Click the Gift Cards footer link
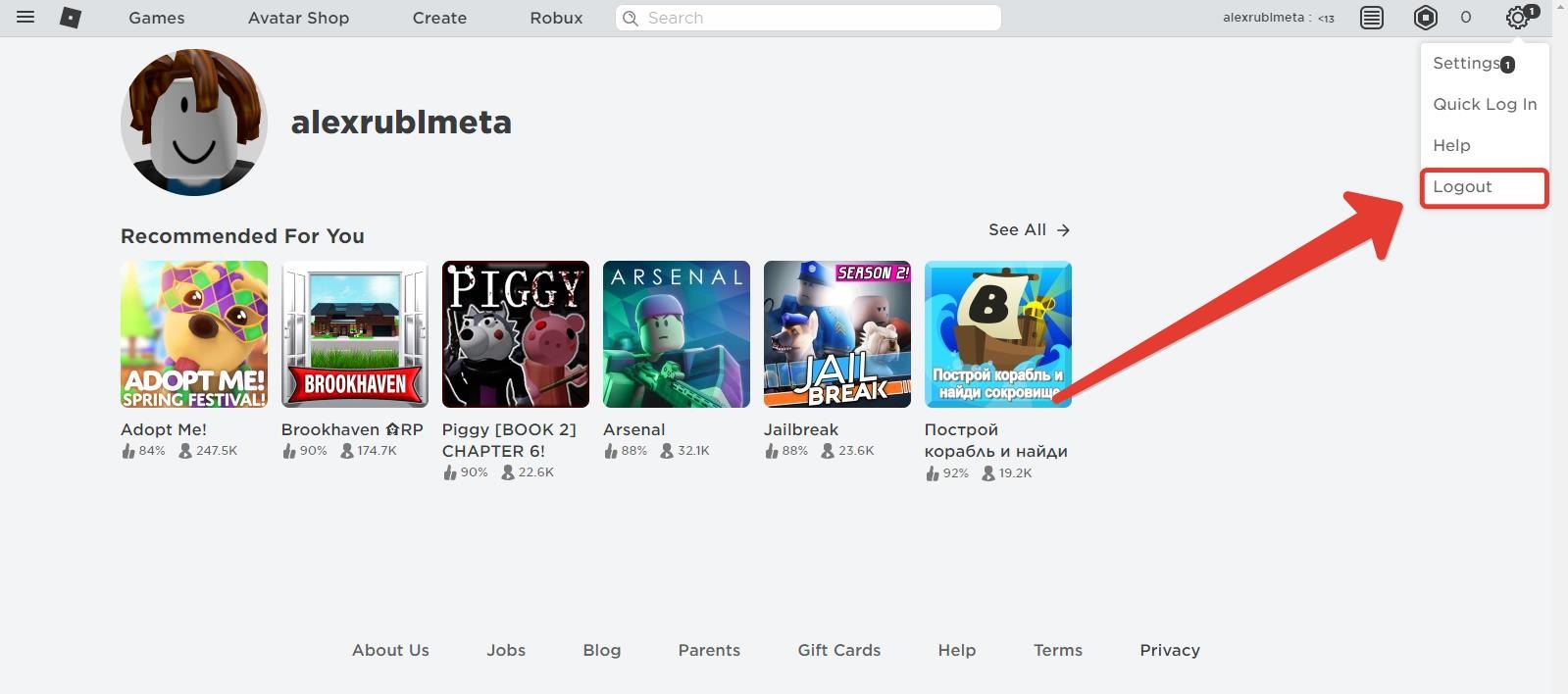The height and width of the screenshot is (694, 1568). coord(838,650)
